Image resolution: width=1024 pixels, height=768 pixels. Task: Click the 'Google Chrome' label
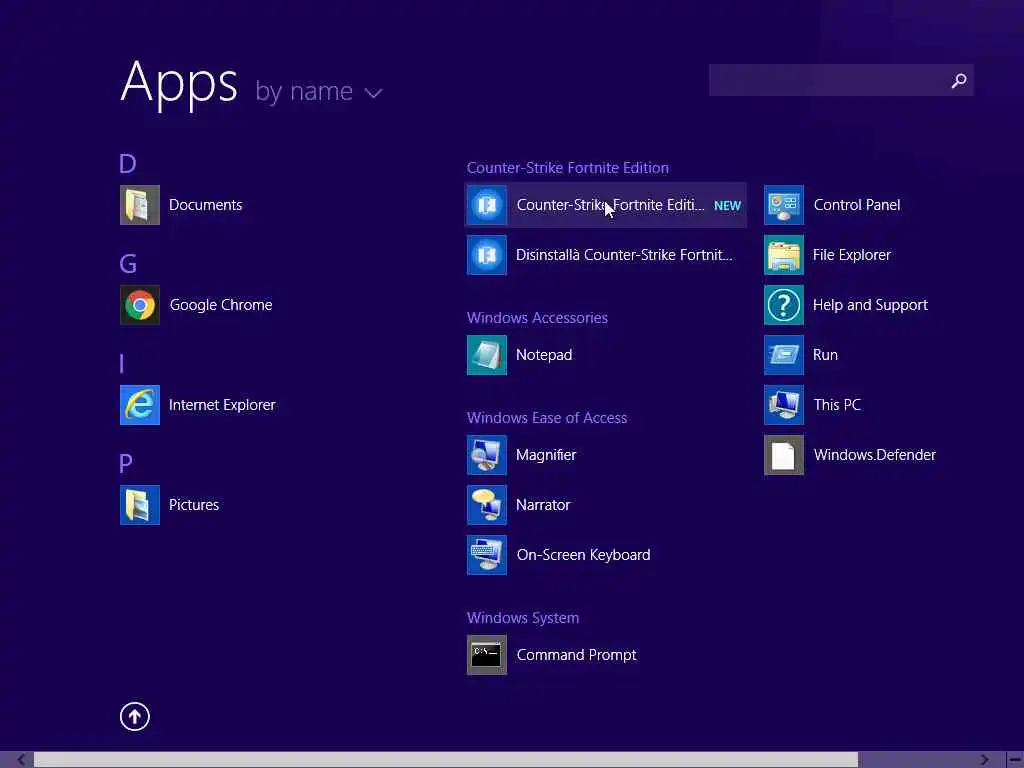221,305
